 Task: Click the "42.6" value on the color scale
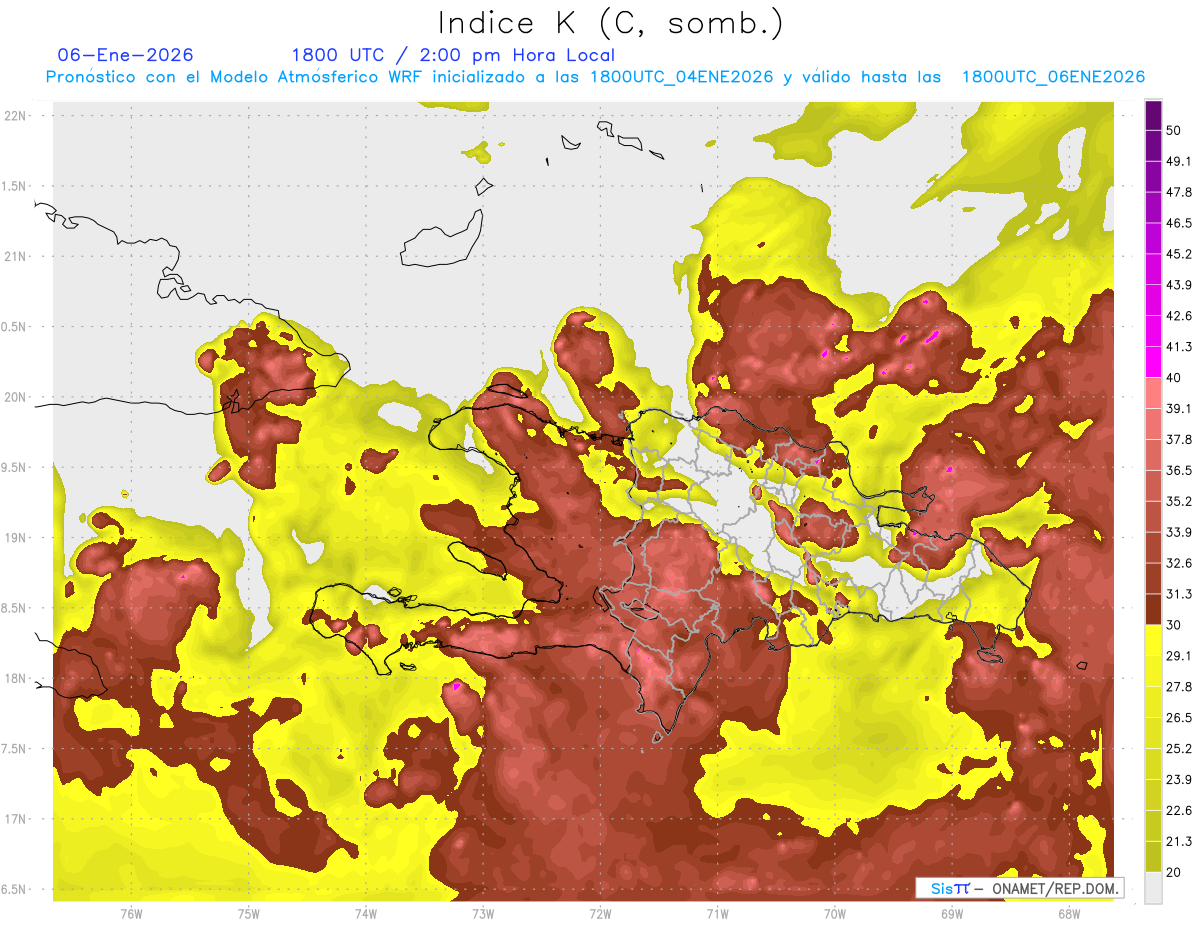pyautogui.click(x=1179, y=316)
